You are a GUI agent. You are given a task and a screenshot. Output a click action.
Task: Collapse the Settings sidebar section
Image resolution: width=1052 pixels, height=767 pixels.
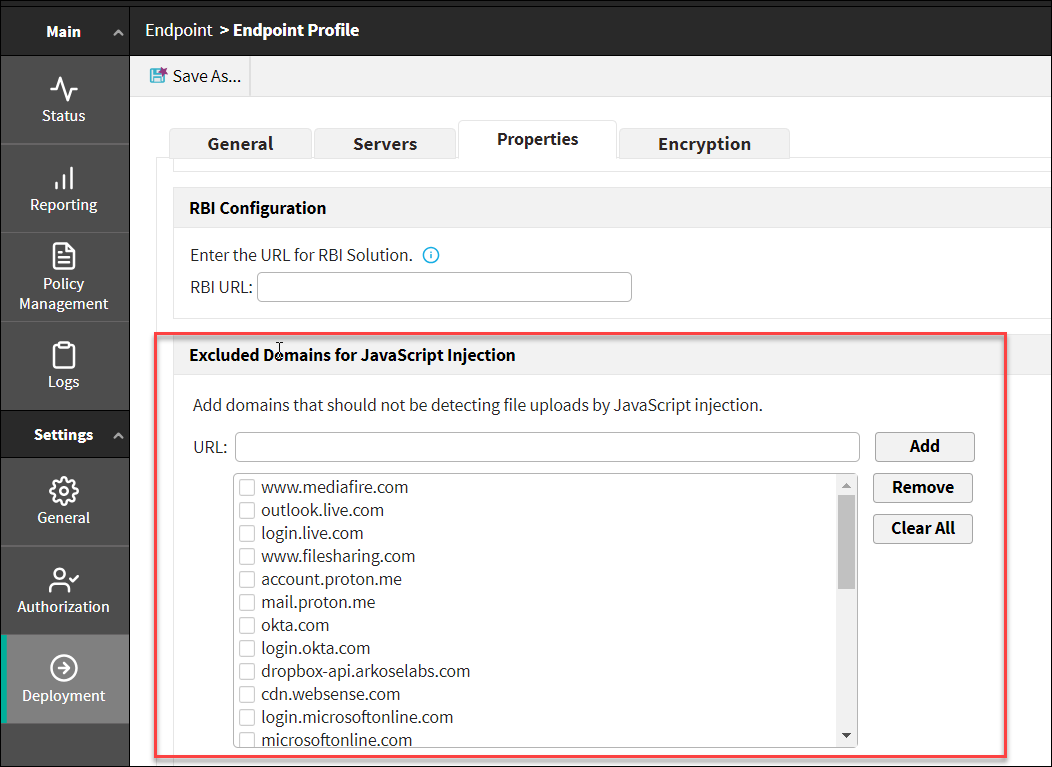point(118,436)
